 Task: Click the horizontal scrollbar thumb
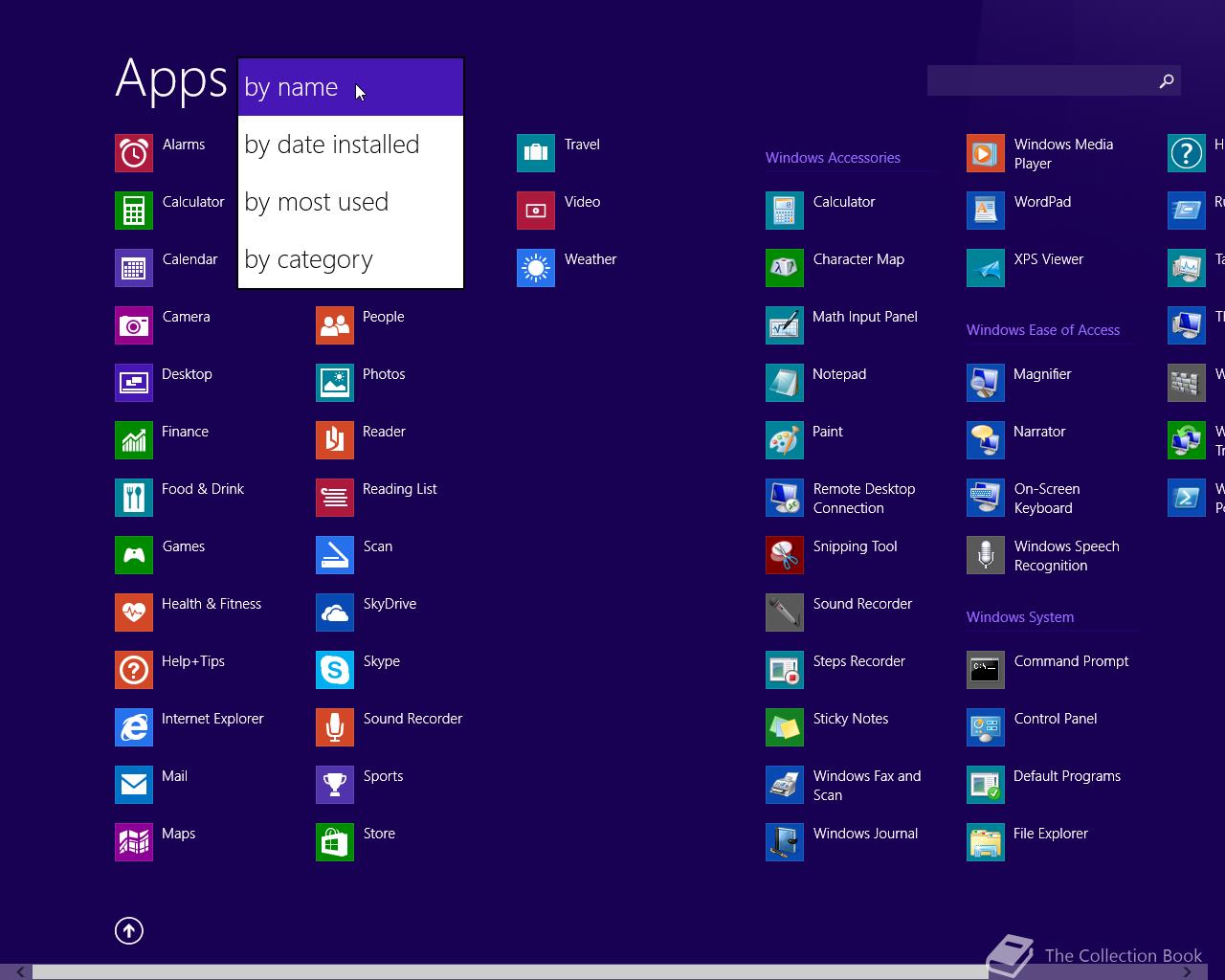(x=509, y=972)
